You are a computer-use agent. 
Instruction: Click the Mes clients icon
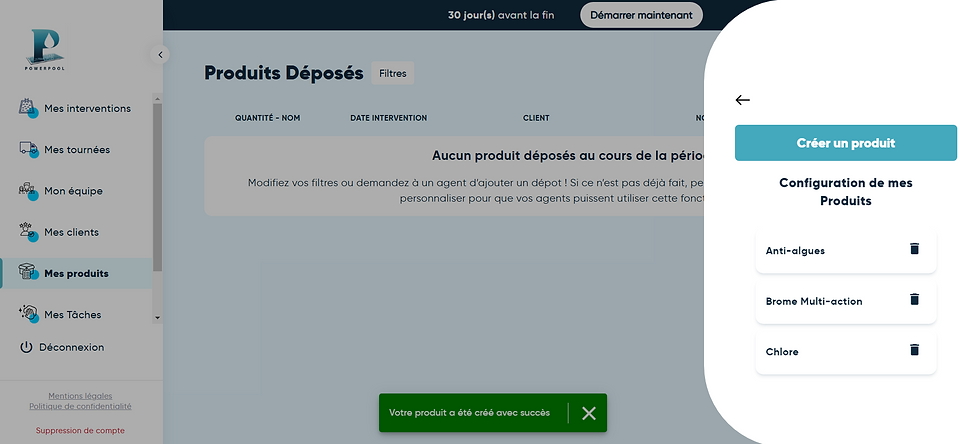click(28, 231)
